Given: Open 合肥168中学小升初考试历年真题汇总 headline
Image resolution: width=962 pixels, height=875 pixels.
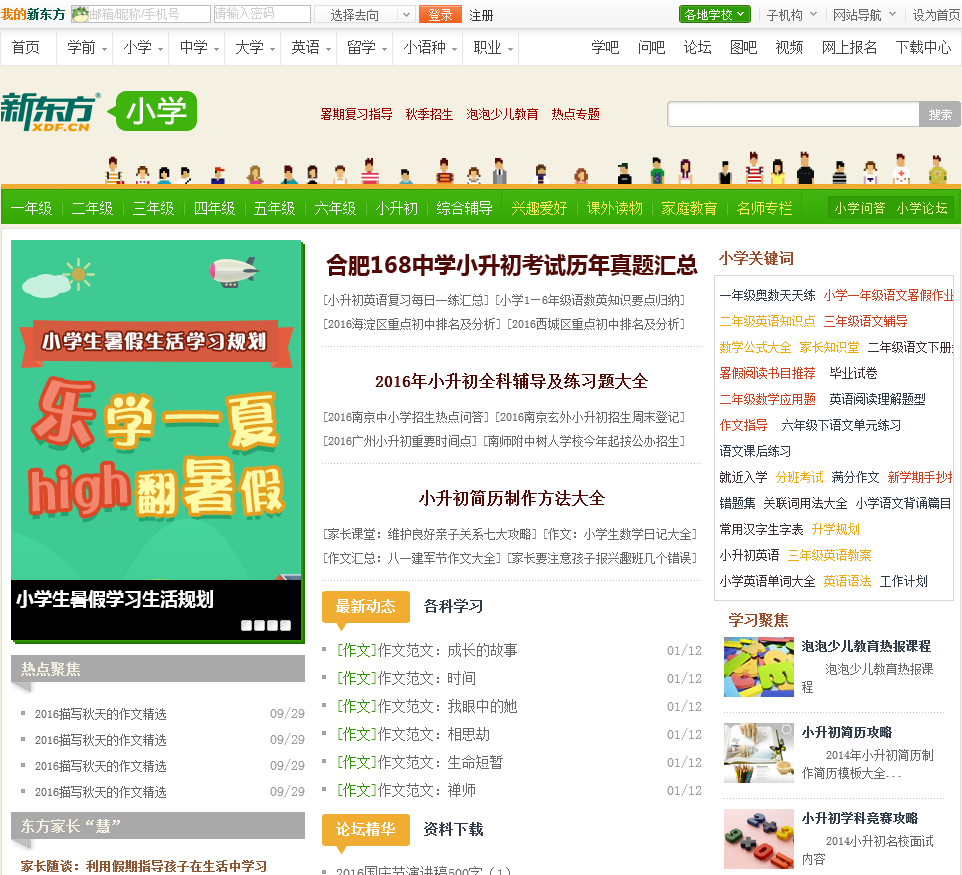Looking at the screenshot, I should (512, 264).
